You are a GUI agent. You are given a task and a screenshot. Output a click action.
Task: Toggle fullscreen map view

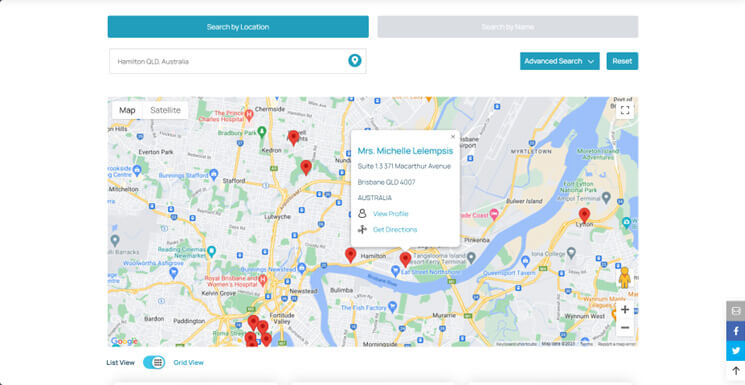pyautogui.click(x=625, y=110)
